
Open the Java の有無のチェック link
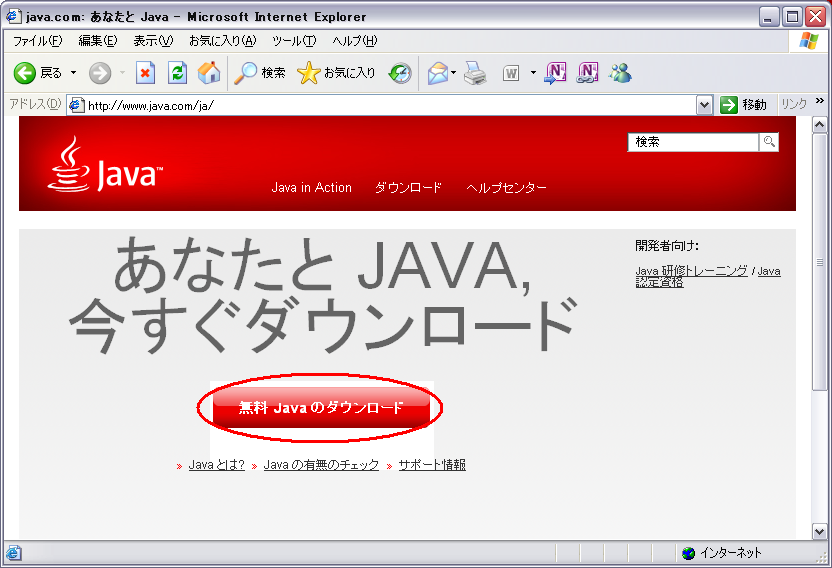[x=321, y=465]
